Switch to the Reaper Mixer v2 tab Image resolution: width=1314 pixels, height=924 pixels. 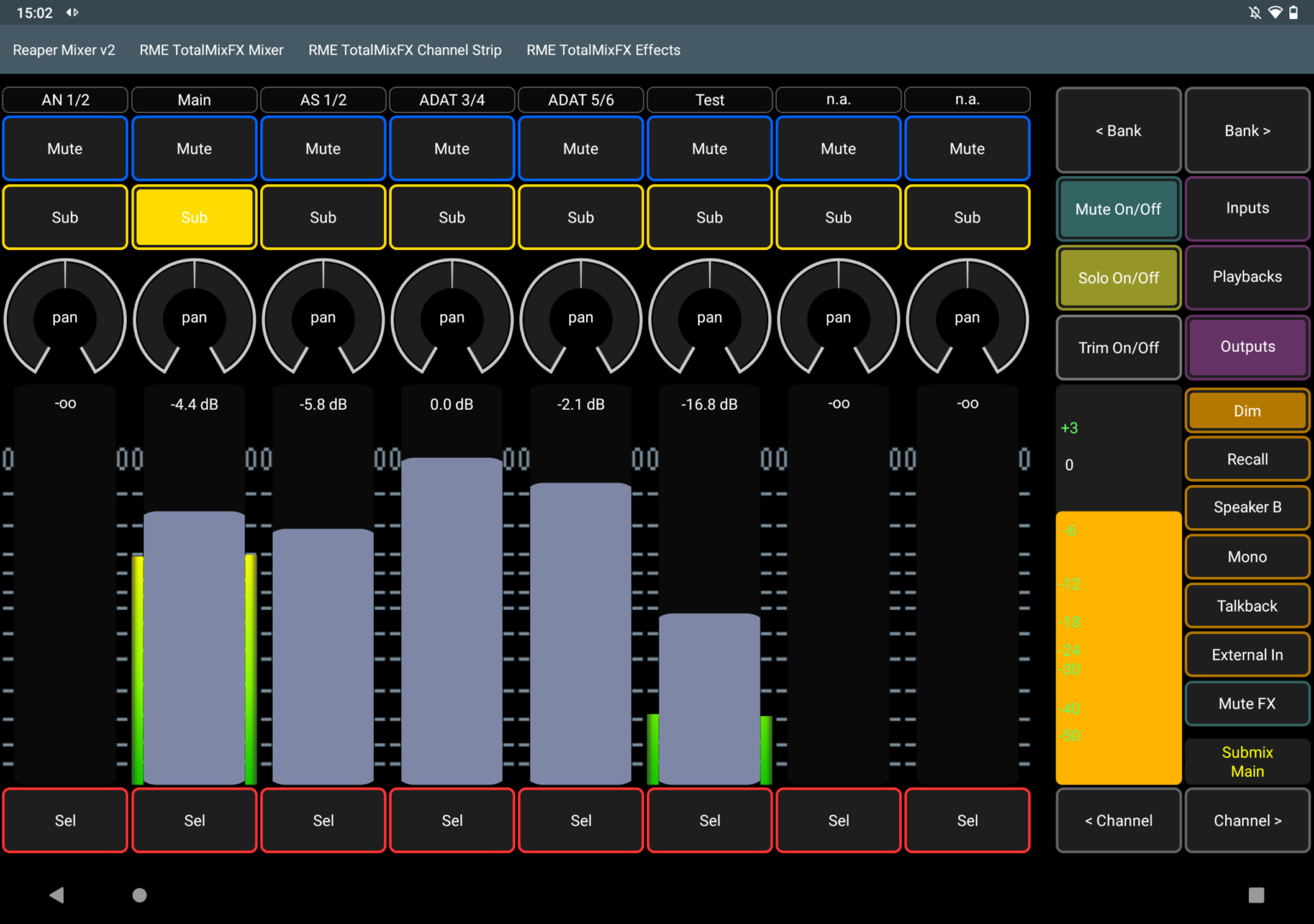click(x=63, y=50)
